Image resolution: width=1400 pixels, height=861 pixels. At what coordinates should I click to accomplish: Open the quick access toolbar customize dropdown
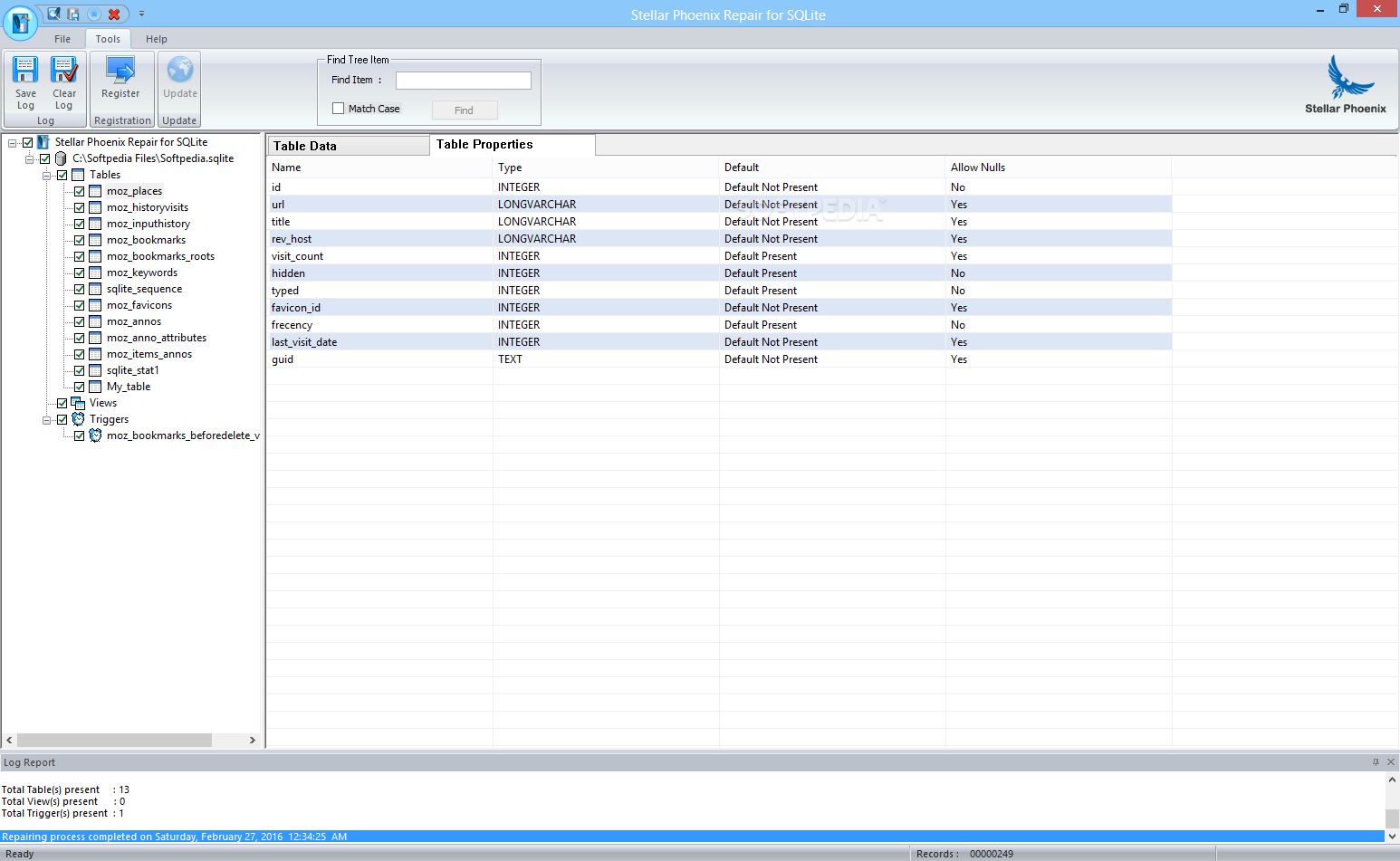coord(141,14)
